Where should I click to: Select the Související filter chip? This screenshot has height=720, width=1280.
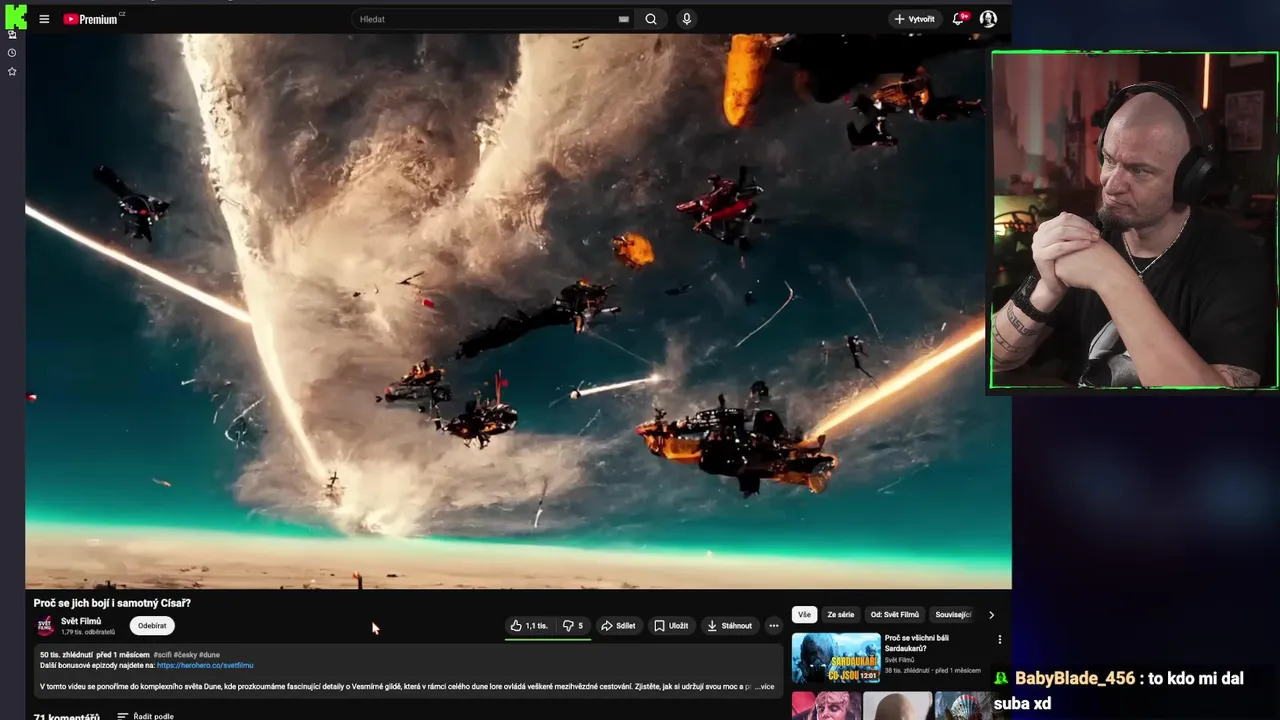pos(953,615)
